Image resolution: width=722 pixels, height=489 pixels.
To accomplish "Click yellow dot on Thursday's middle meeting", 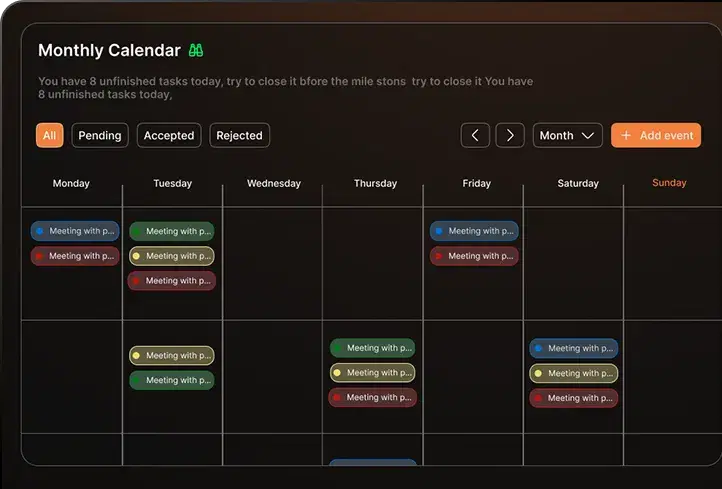I will 338,373.
